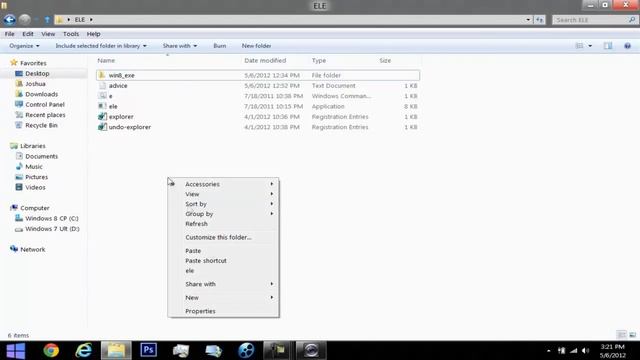Screen dimensions: 640x360
Task: Select the explorer registry file icon
Action: [102, 117]
